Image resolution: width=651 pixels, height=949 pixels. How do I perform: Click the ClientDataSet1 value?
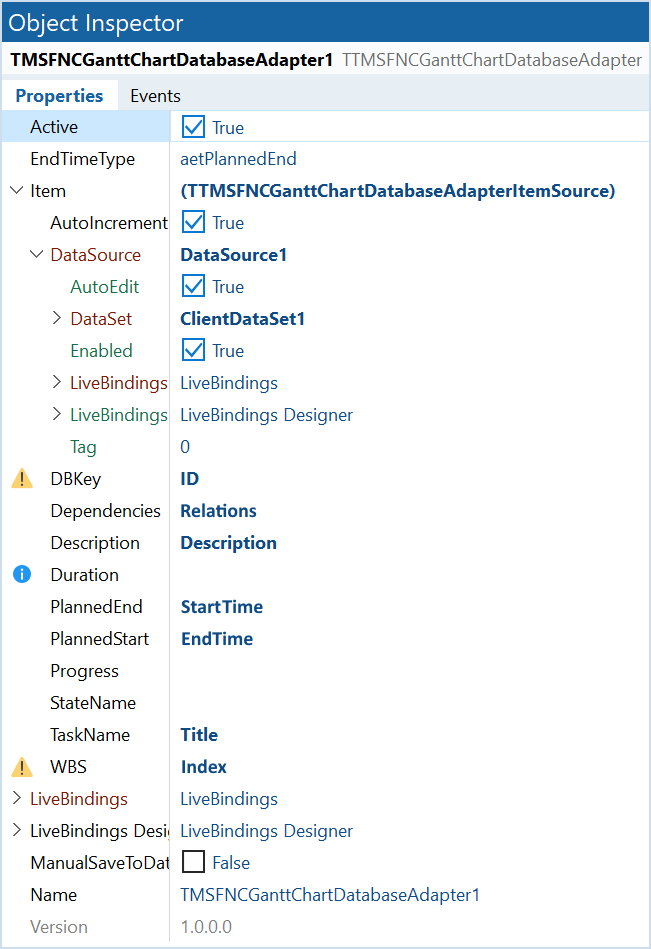point(243,319)
